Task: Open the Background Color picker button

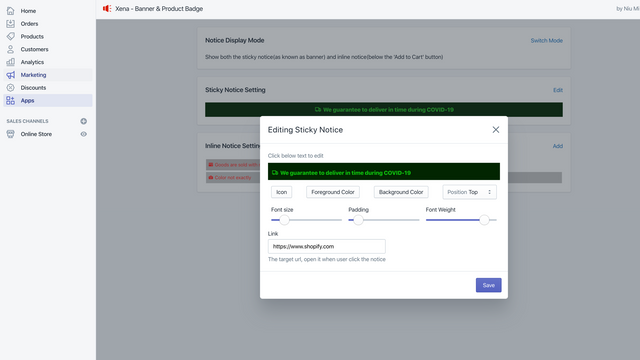Action: point(401,192)
